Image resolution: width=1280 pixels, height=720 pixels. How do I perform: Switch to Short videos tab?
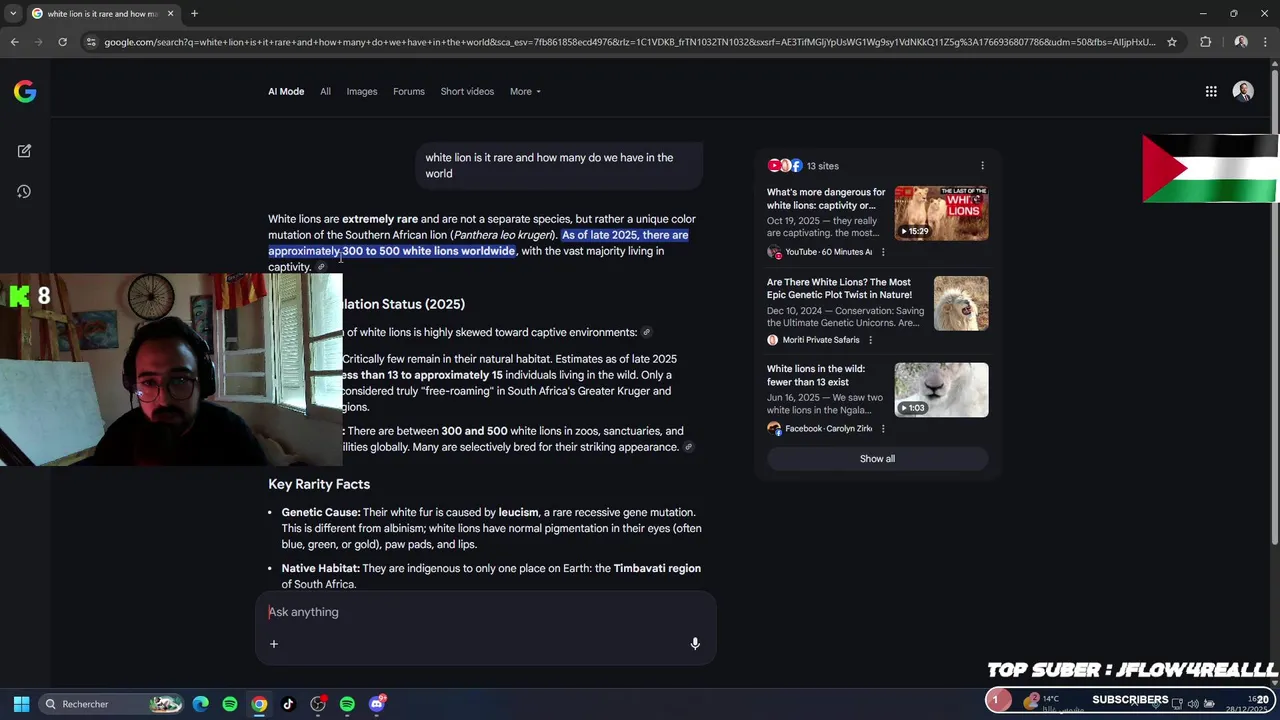[x=467, y=92]
